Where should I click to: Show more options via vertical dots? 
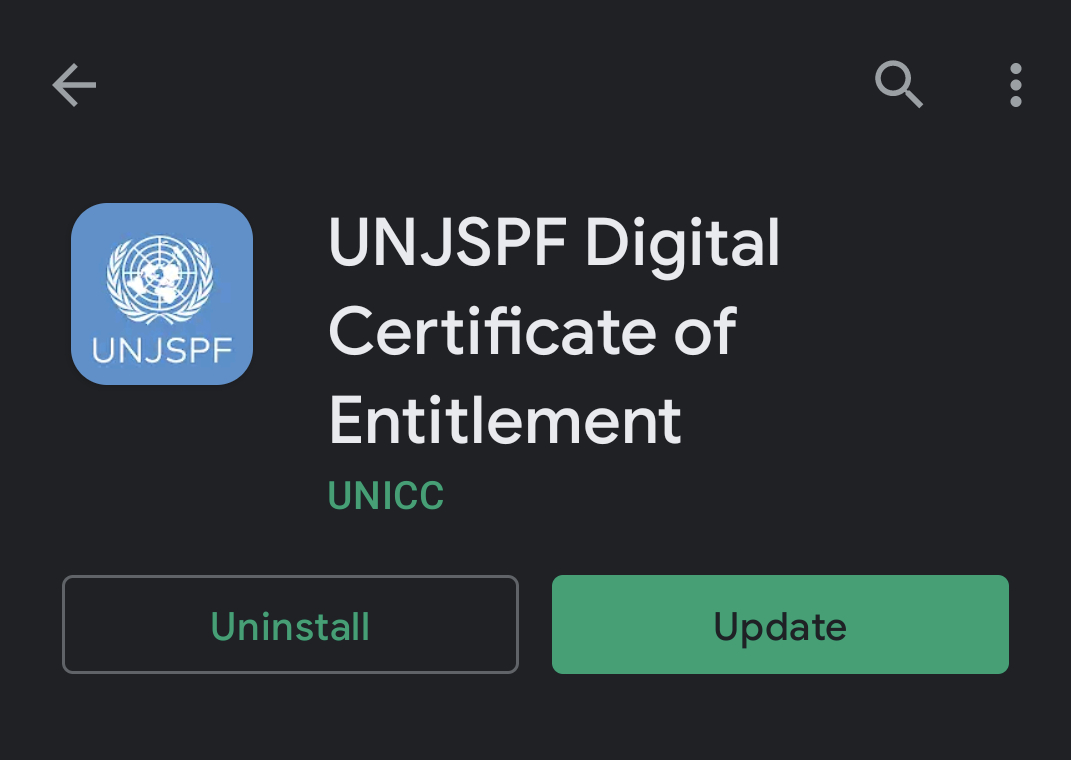[x=1016, y=85]
